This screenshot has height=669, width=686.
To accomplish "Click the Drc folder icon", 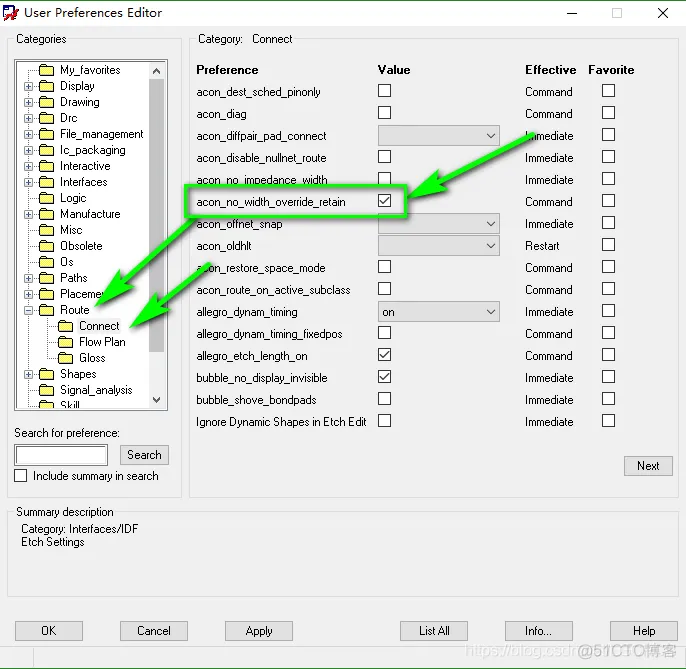I will 46,118.
